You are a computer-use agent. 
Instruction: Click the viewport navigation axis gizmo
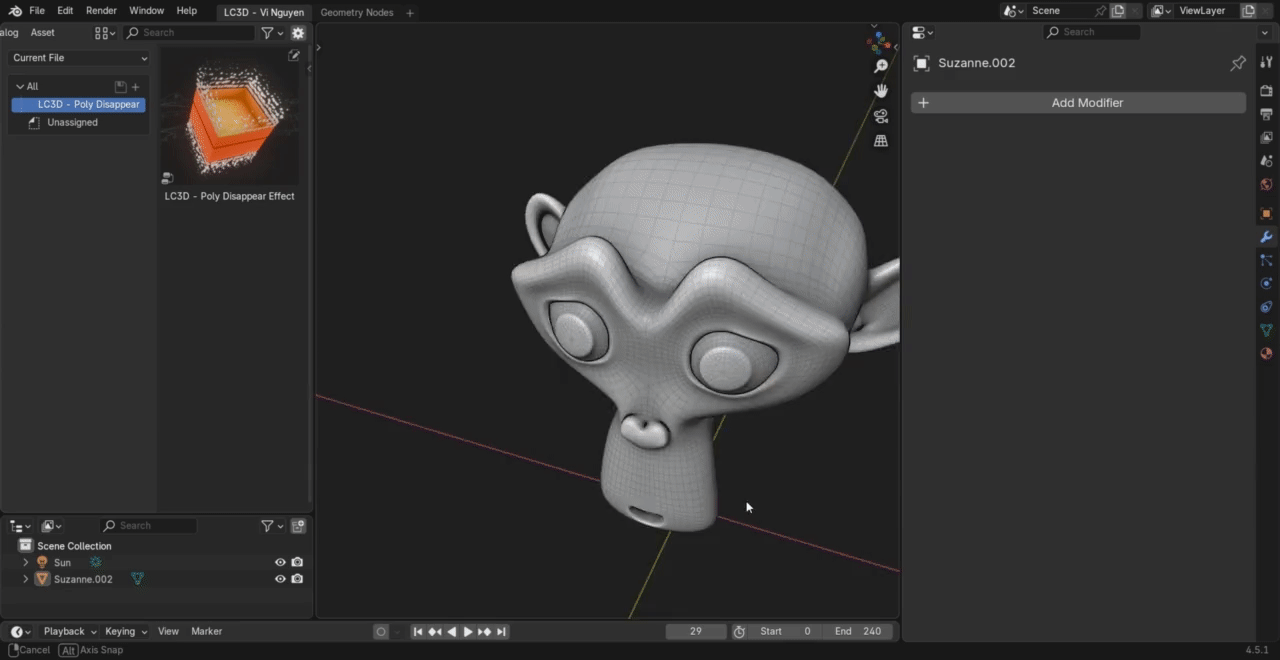(x=879, y=42)
